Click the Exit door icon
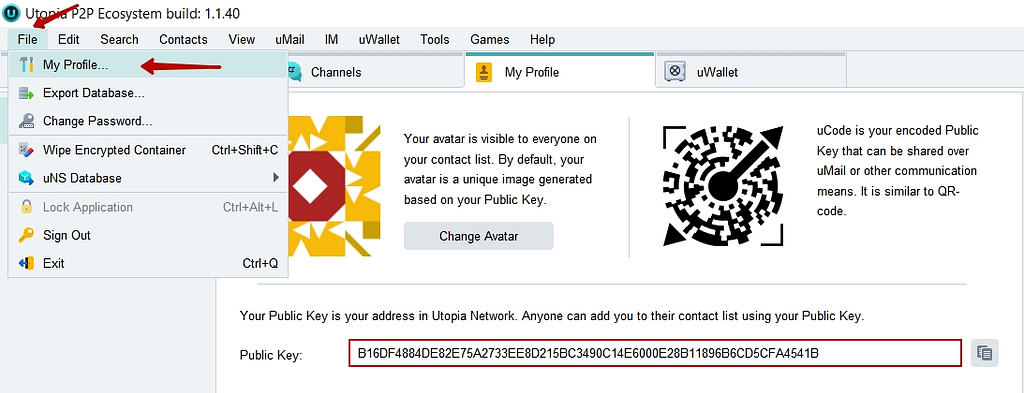Viewport: 1024px width, 393px height. click(x=27, y=263)
